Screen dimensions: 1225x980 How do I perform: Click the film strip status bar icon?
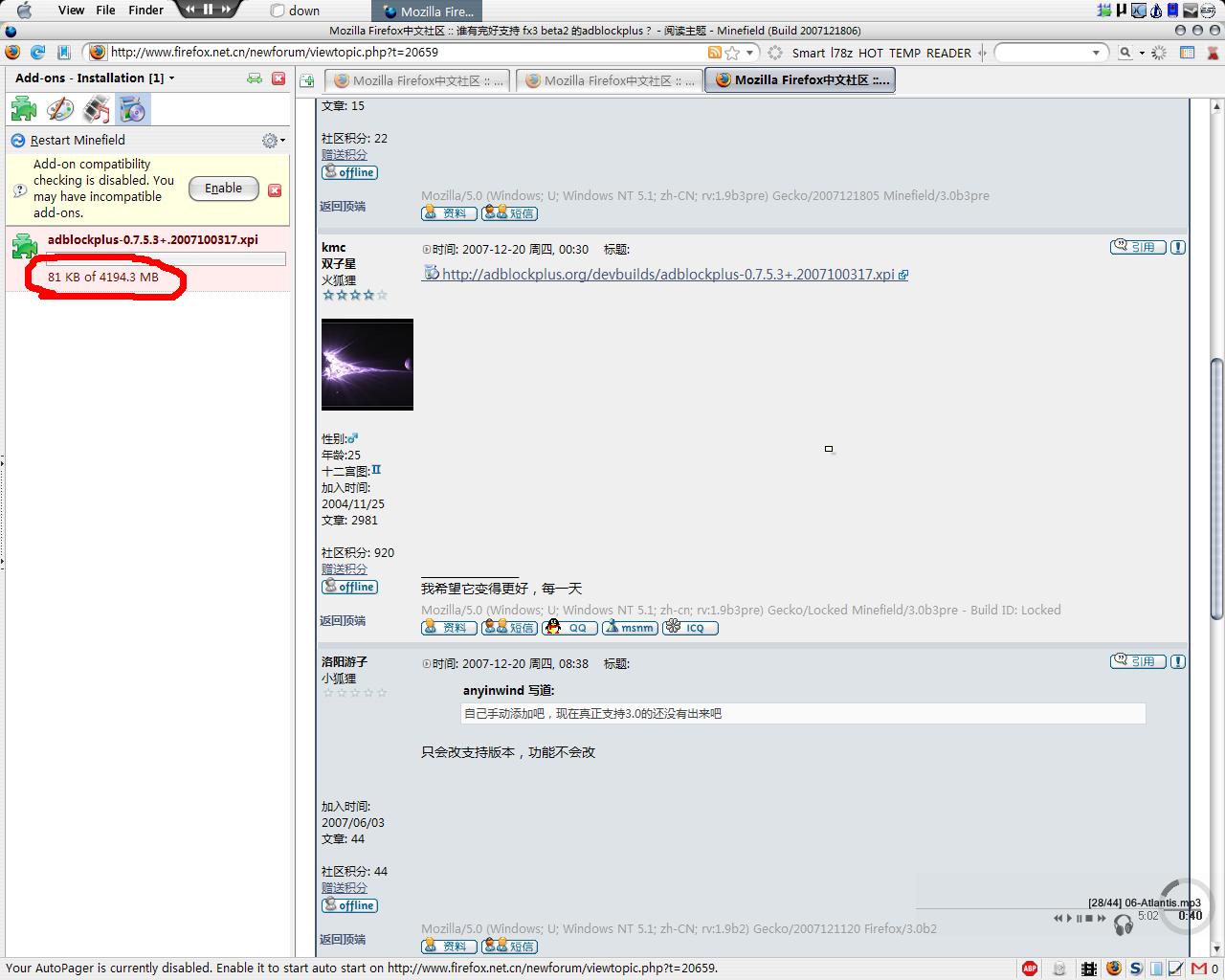1090,969
